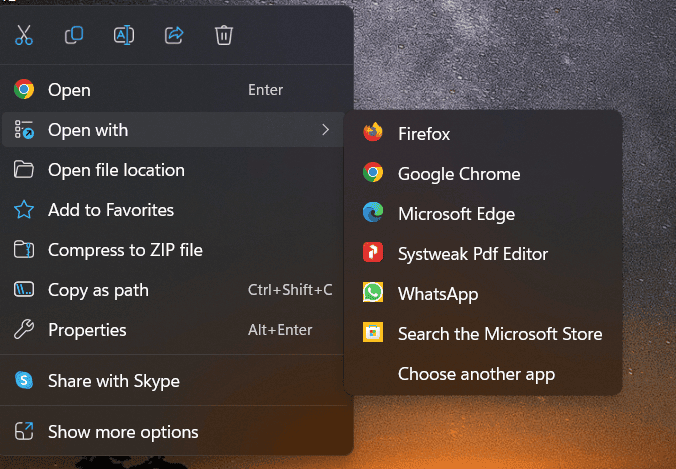Open with Google Chrome from submenu
This screenshot has height=469, width=676.
[x=458, y=174]
